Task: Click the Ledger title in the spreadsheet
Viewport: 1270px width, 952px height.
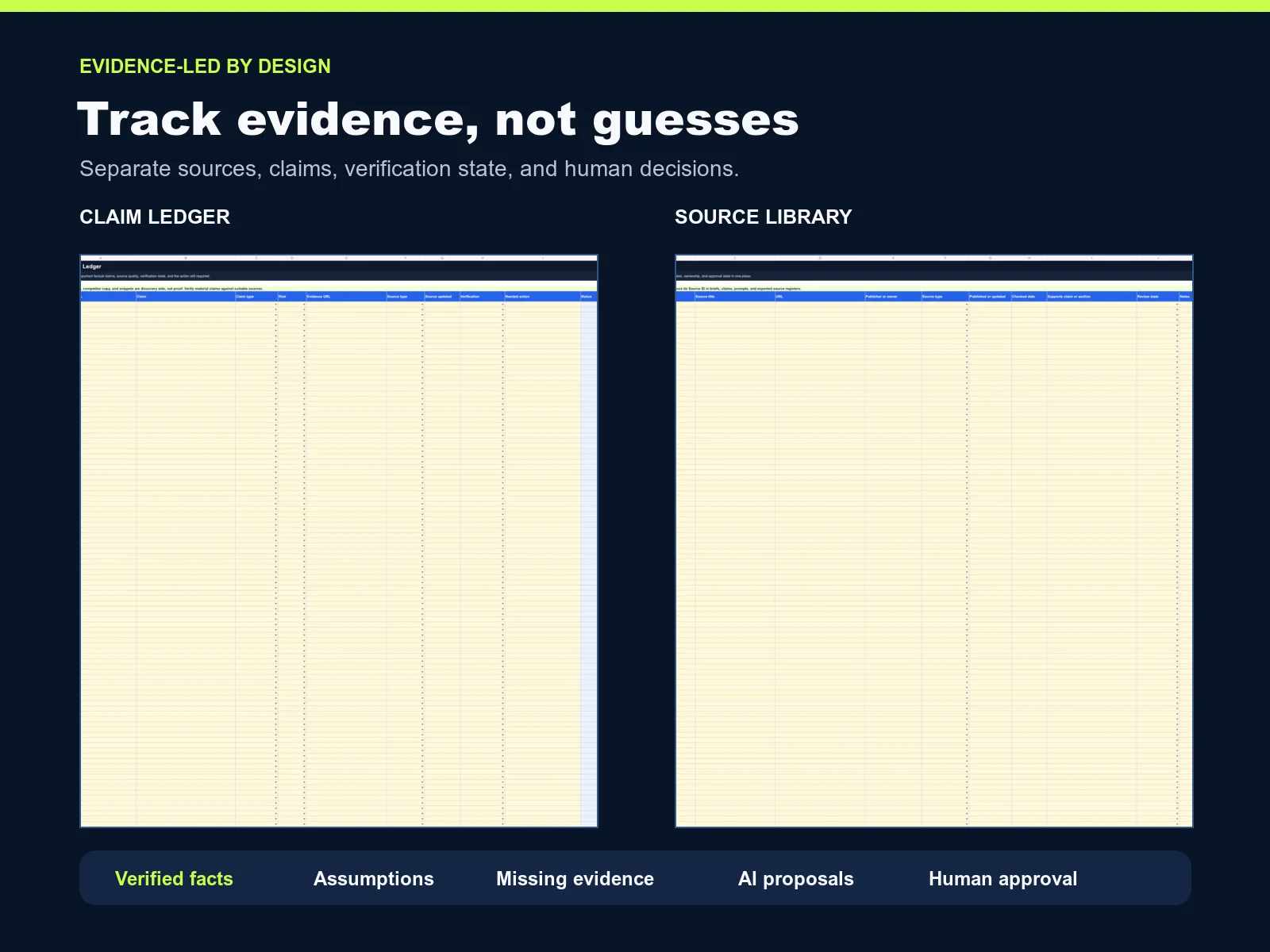Action: [x=92, y=267]
